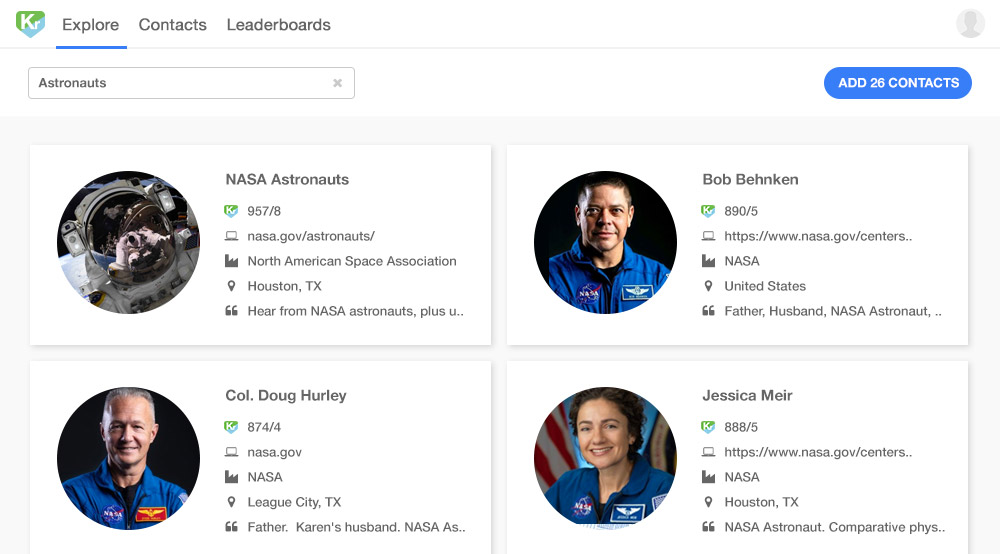The image size is (1000, 554).
Task: Click the organization icon beside North American Space Association
Action: click(231, 261)
